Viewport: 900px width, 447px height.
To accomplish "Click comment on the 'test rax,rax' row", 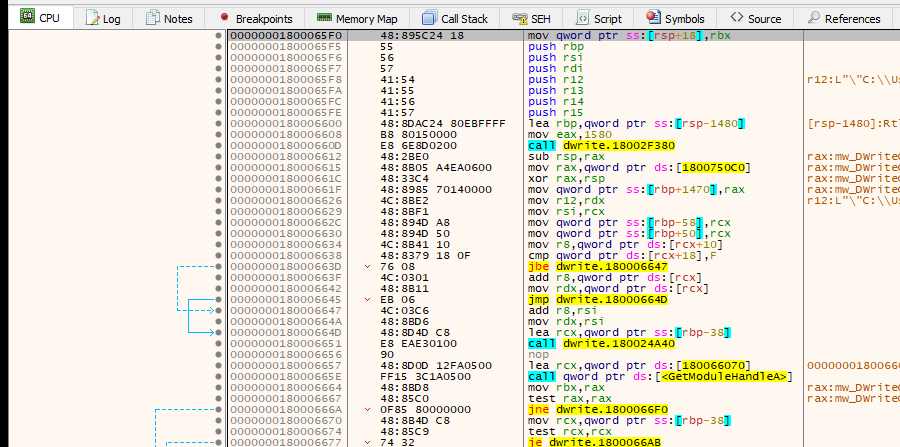I will pos(853,398).
